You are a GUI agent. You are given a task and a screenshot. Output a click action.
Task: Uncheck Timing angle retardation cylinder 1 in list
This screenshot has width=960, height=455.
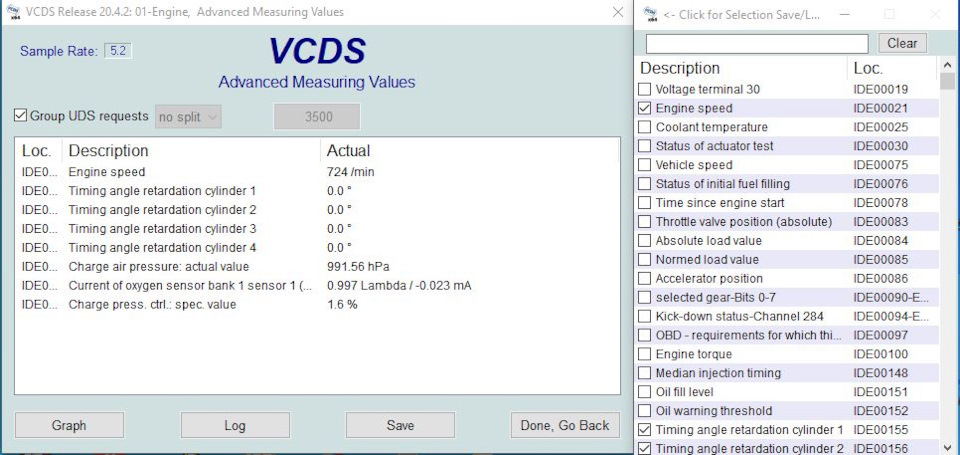coord(645,430)
